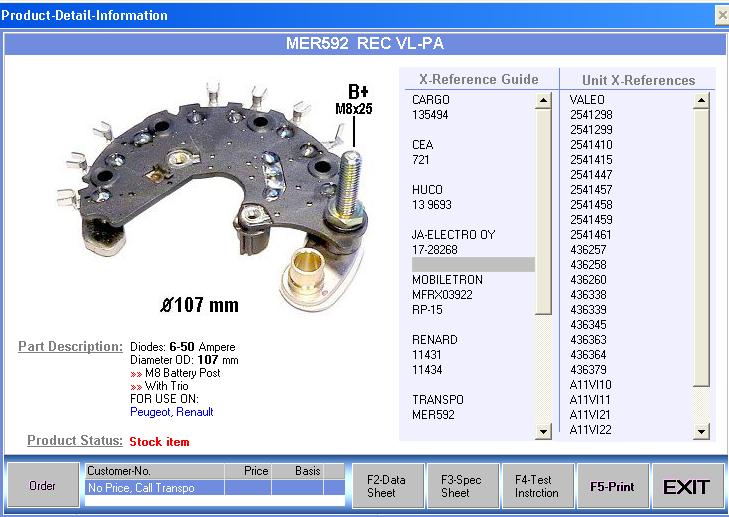Select unit reference A11VI10
This screenshot has width=729, height=517.
pyautogui.click(x=590, y=385)
